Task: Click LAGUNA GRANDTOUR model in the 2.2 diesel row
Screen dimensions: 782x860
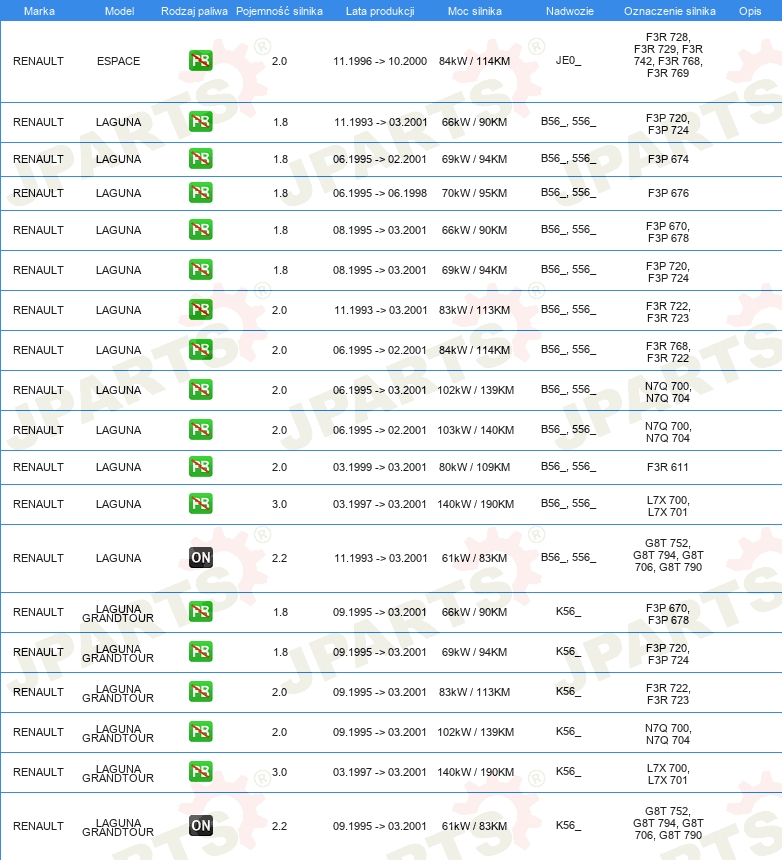Action: (118, 827)
